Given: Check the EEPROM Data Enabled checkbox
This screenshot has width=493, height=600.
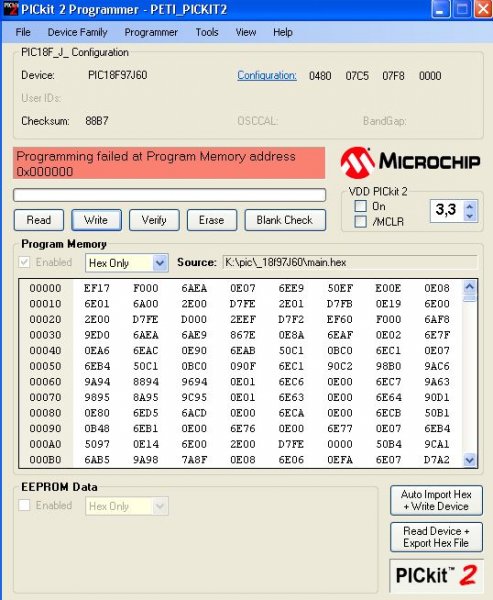Looking at the screenshot, I should (x=24, y=505).
